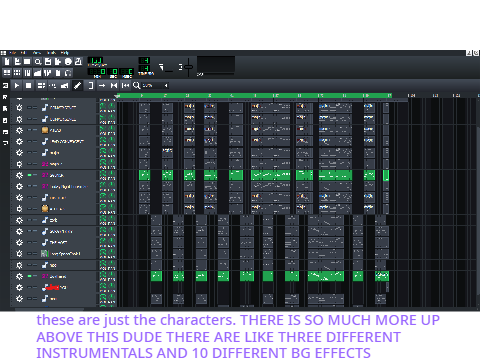Image resolution: width=480 pixels, height=360 pixels.
Task: Open the Controller Rack icon
Action: [68, 73]
